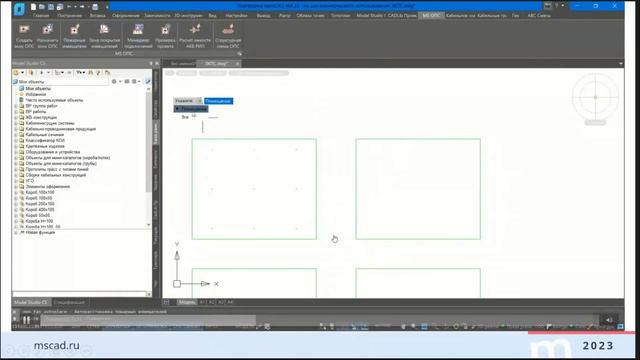Select Короб 100x100 tree item

tap(40, 192)
